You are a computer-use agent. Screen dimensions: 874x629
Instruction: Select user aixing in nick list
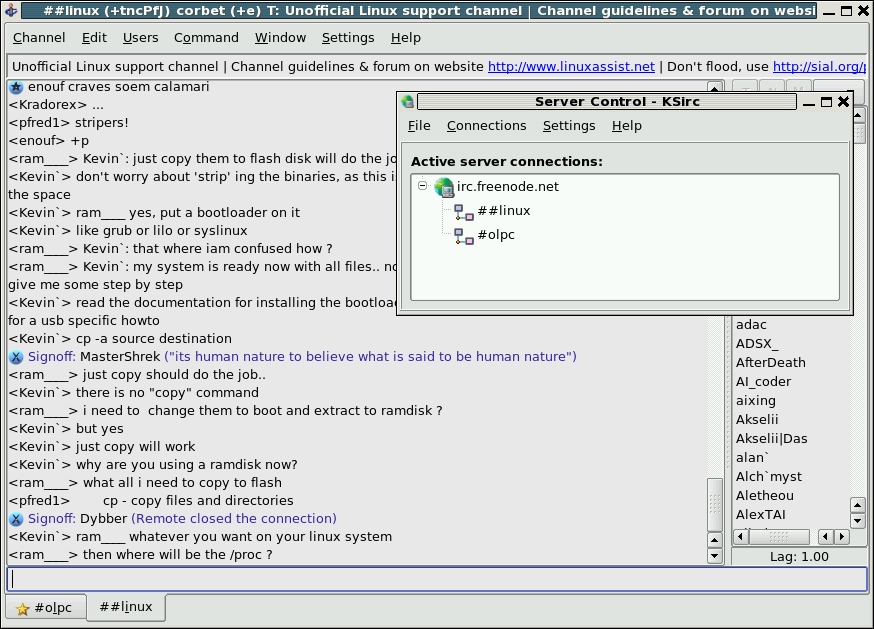point(756,400)
